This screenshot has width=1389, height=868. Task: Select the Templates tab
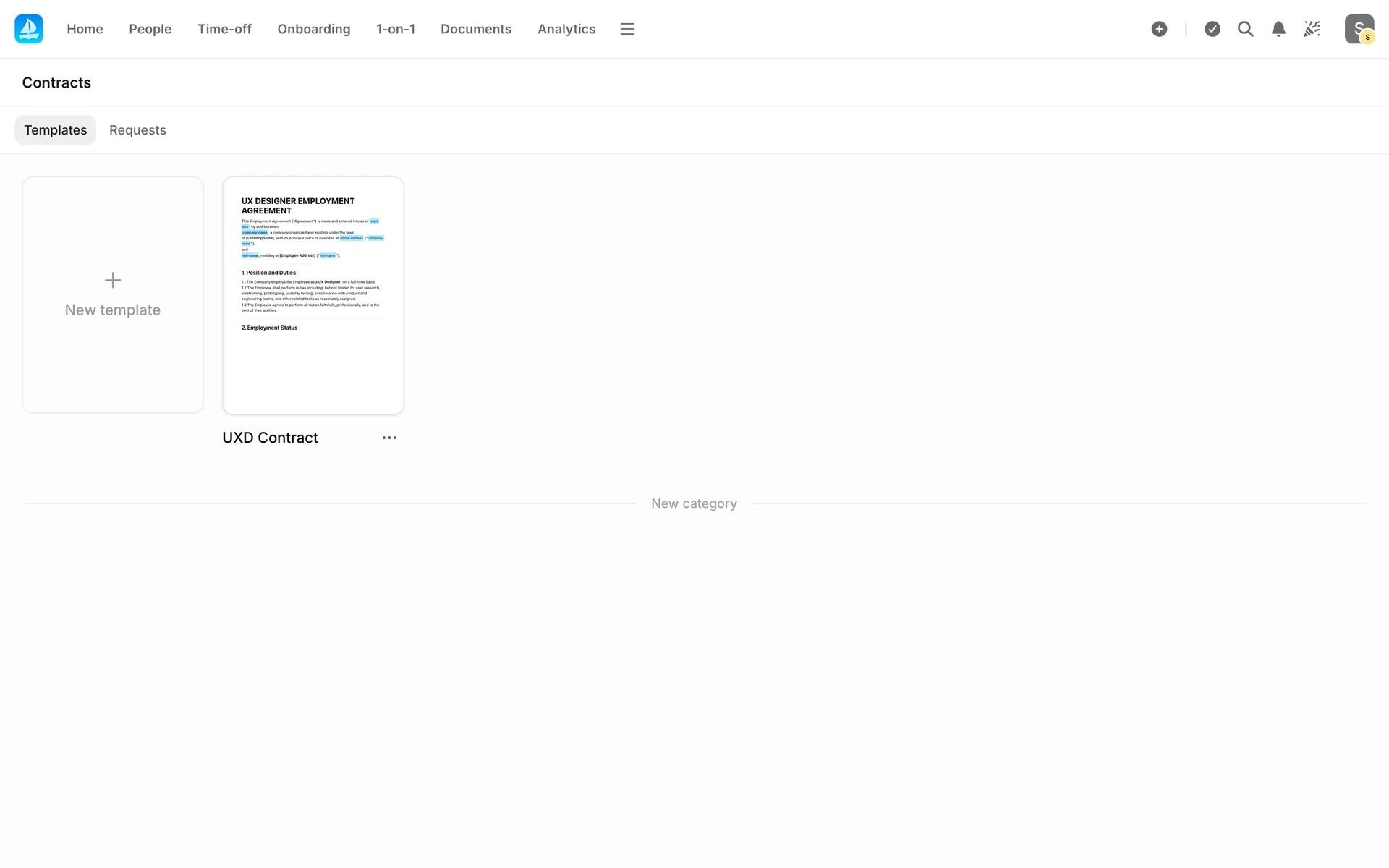55,130
